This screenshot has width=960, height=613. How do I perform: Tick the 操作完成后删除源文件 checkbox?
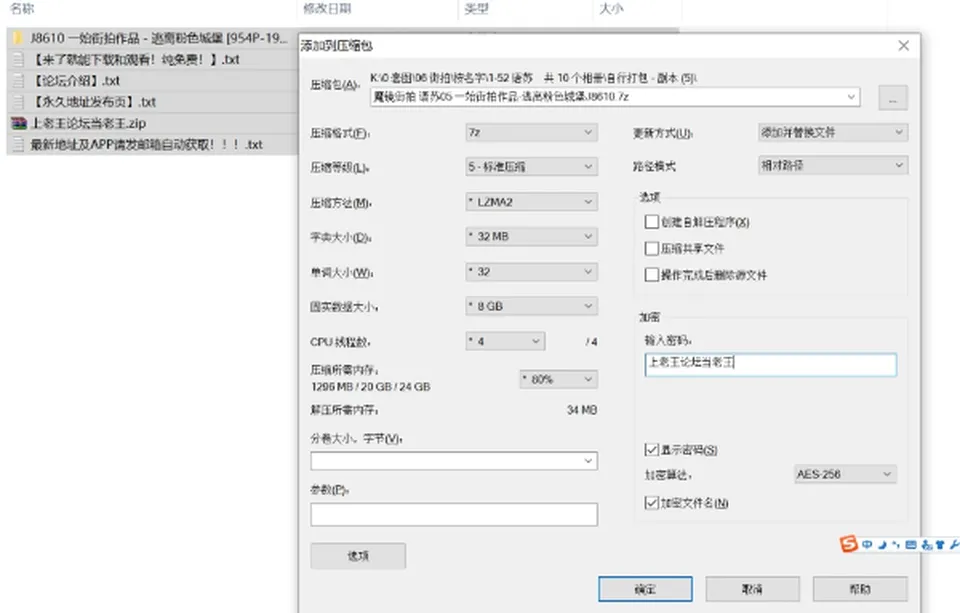coord(651,274)
